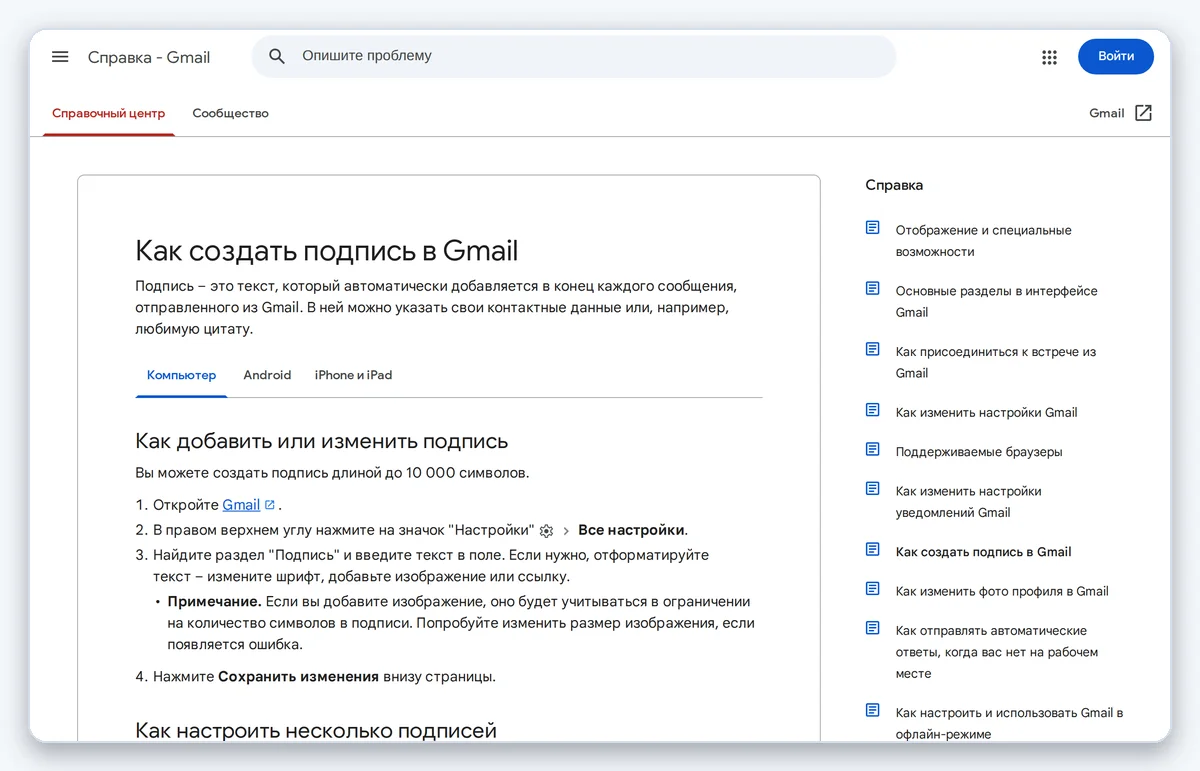Select the "Компьютер" platform tab

(181, 375)
